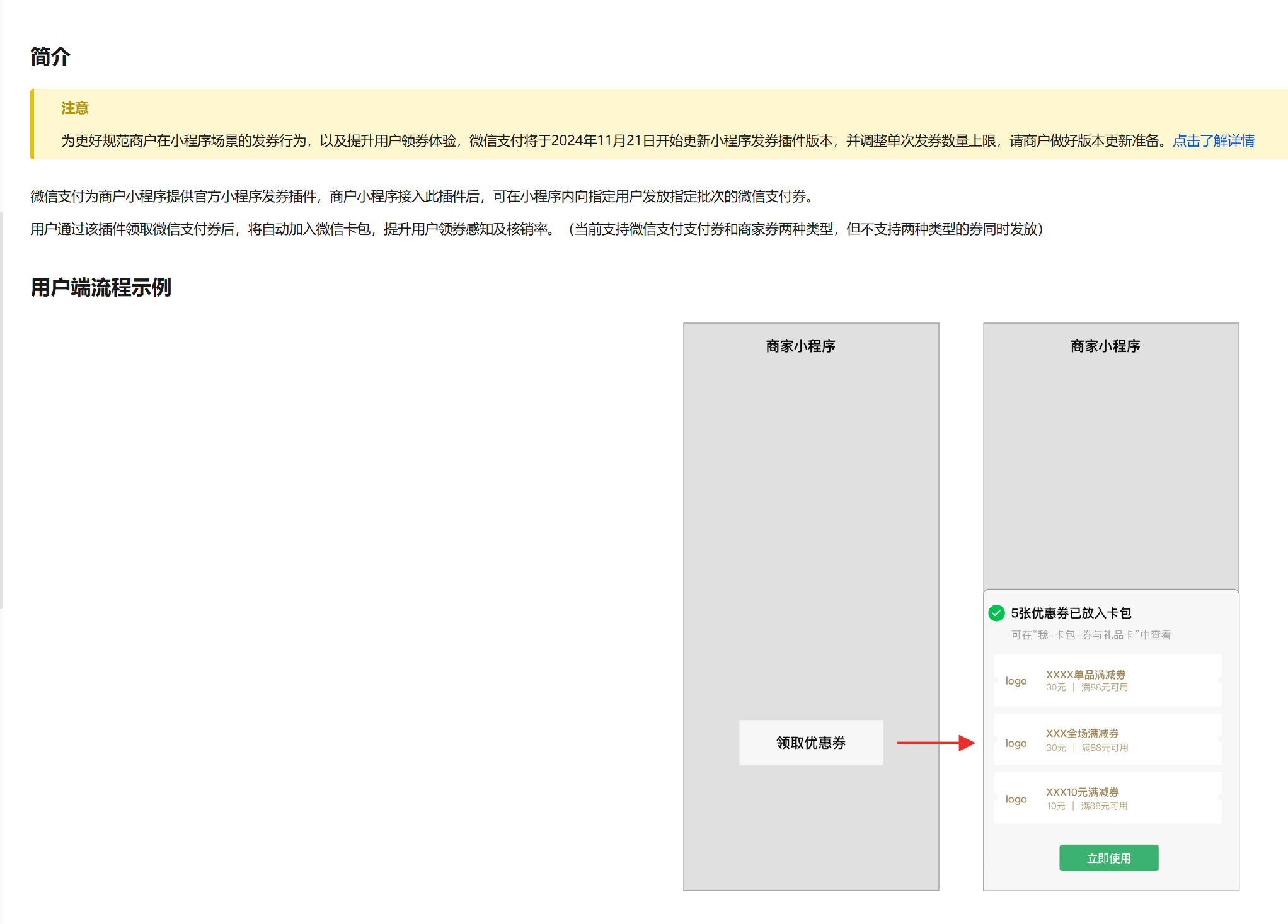Click the green checkmark success icon
The width and height of the screenshot is (1288, 924).
tap(996, 613)
